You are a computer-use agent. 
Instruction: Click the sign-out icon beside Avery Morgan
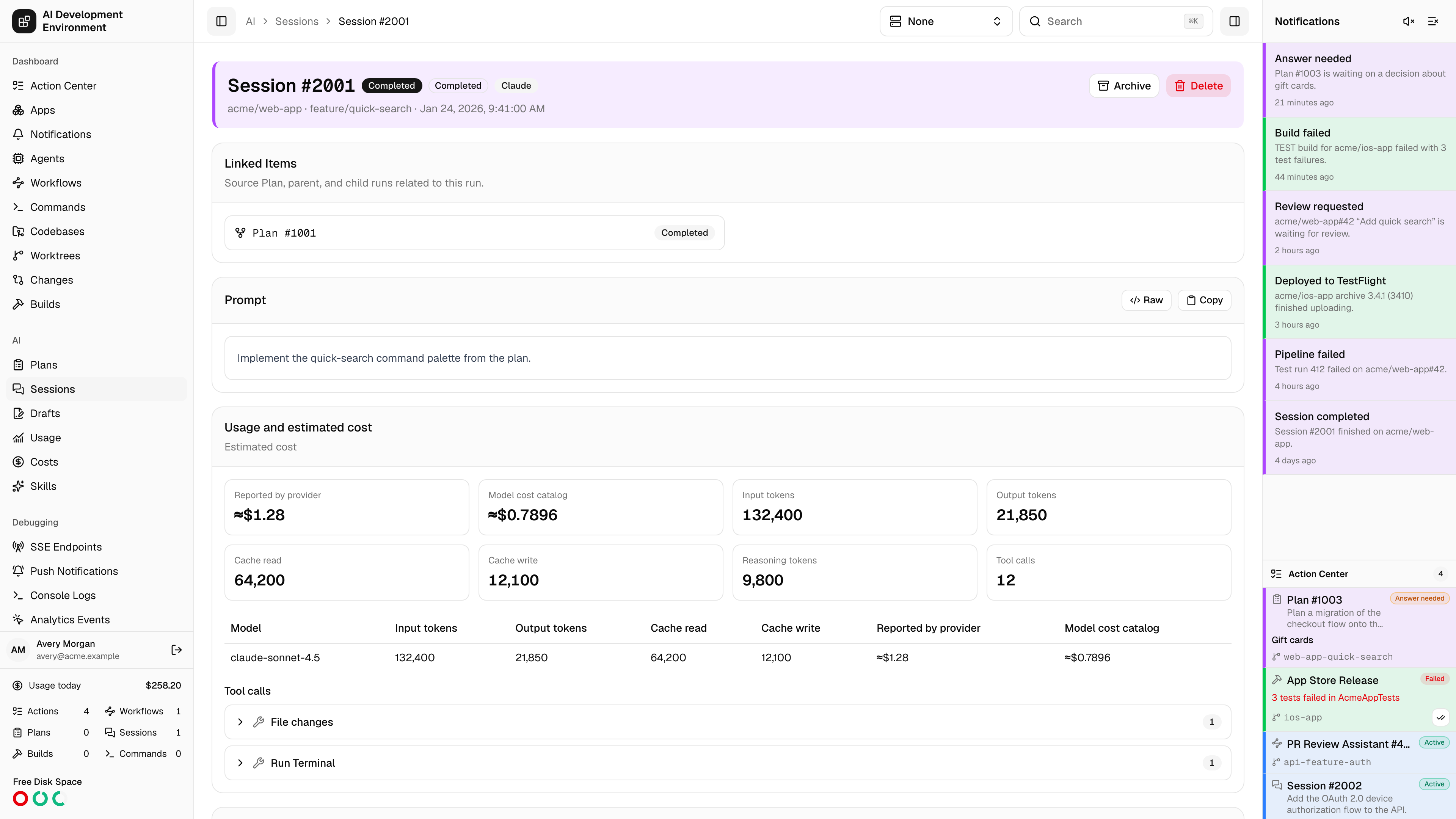coord(176,650)
